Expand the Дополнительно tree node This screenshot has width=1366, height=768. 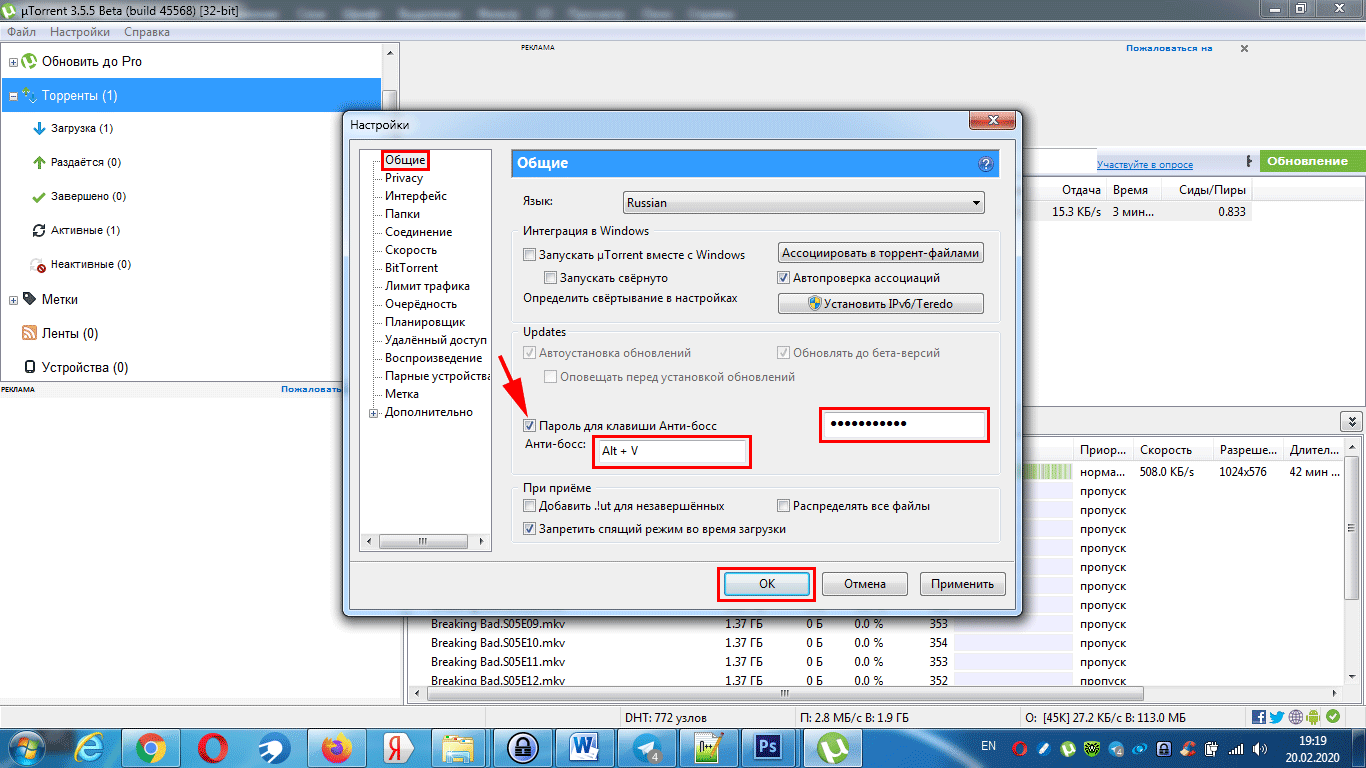coord(375,413)
